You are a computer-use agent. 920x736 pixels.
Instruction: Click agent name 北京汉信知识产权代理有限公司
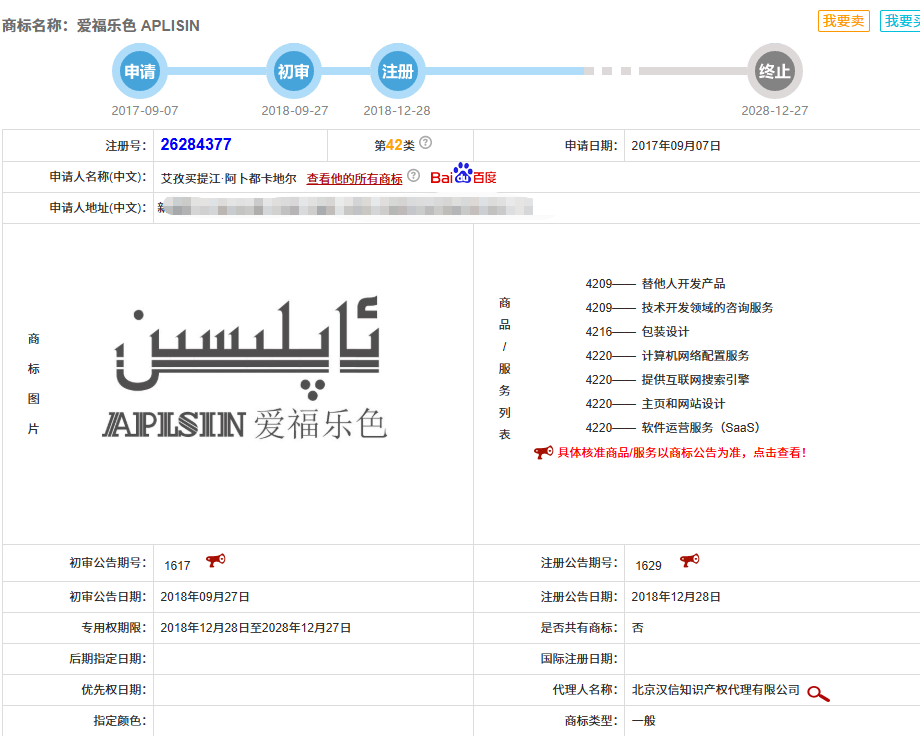click(x=716, y=690)
